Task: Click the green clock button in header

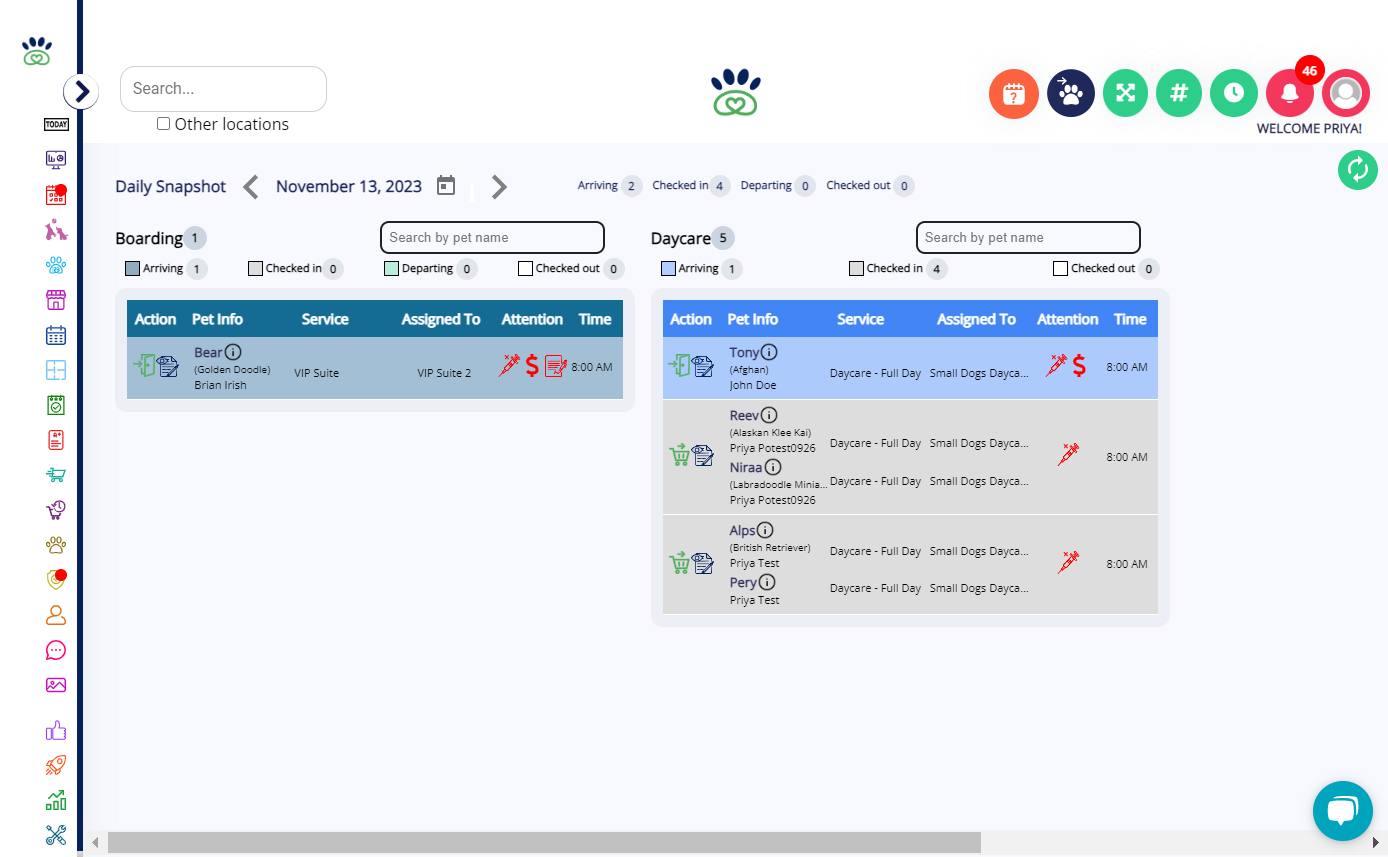Action: [x=1234, y=93]
